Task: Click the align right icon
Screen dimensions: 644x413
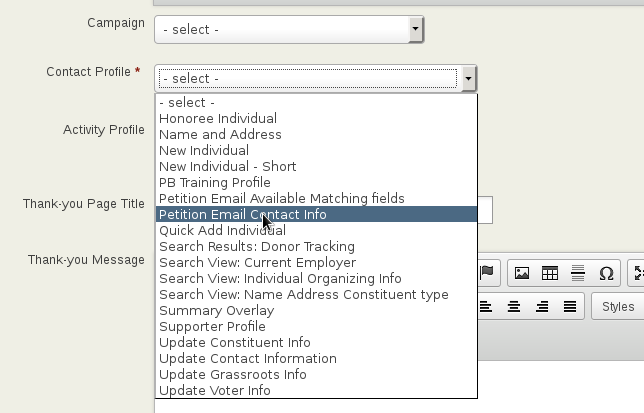Action: coord(542,306)
